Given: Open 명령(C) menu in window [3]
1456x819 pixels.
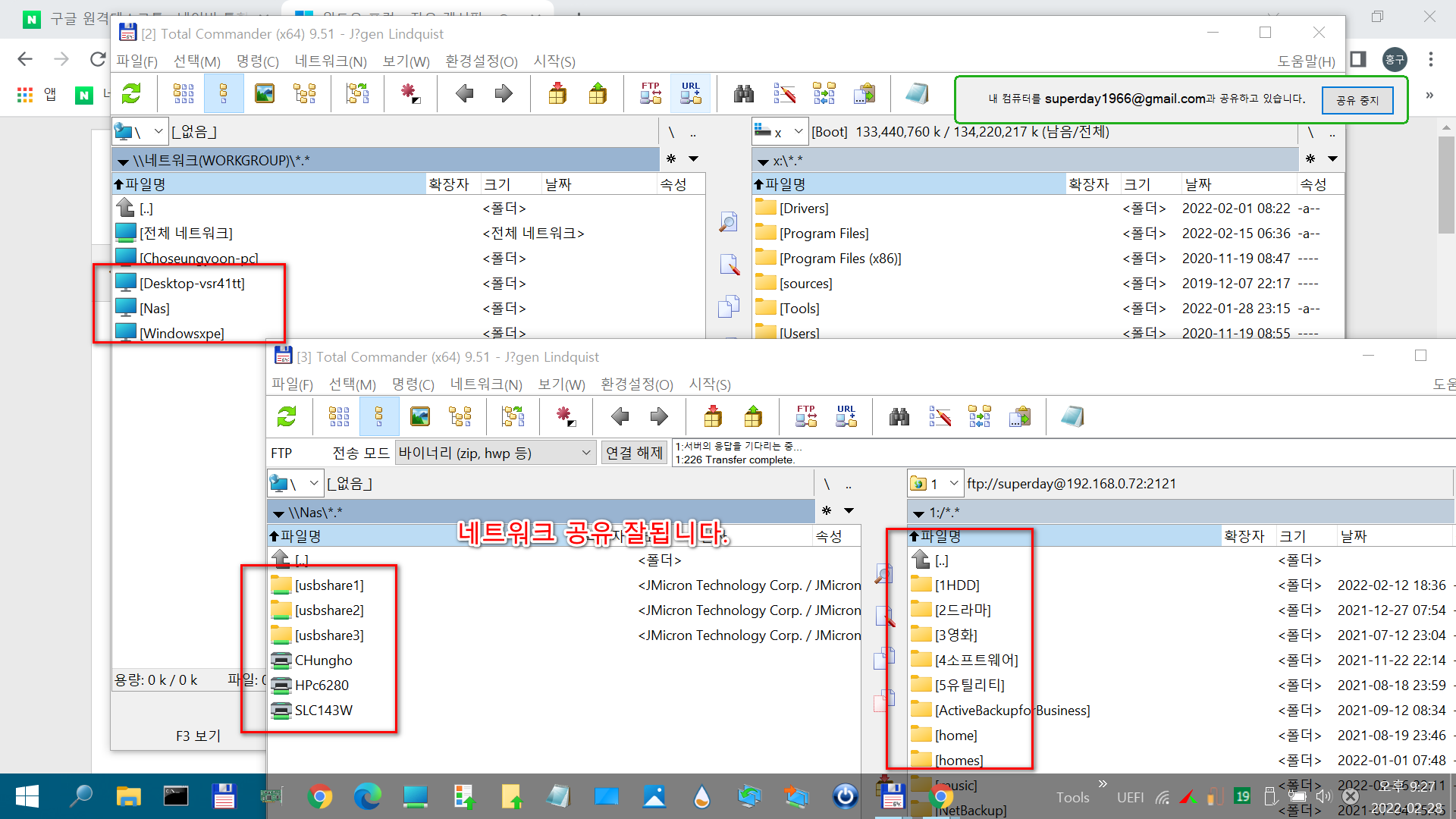Looking at the screenshot, I should coord(413,384).
